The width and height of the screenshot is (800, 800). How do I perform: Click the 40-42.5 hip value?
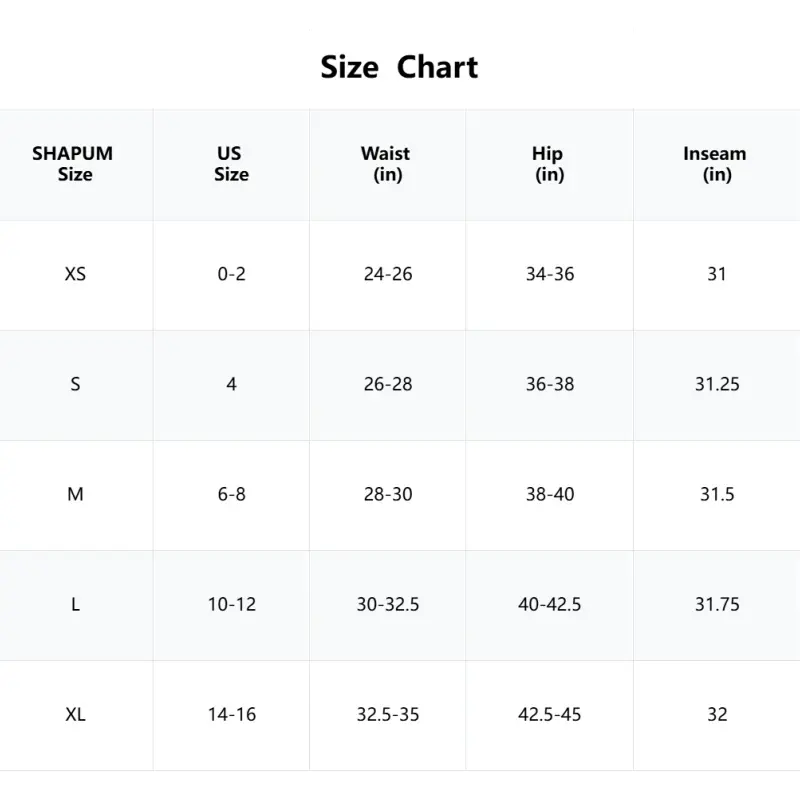(550, 604)
